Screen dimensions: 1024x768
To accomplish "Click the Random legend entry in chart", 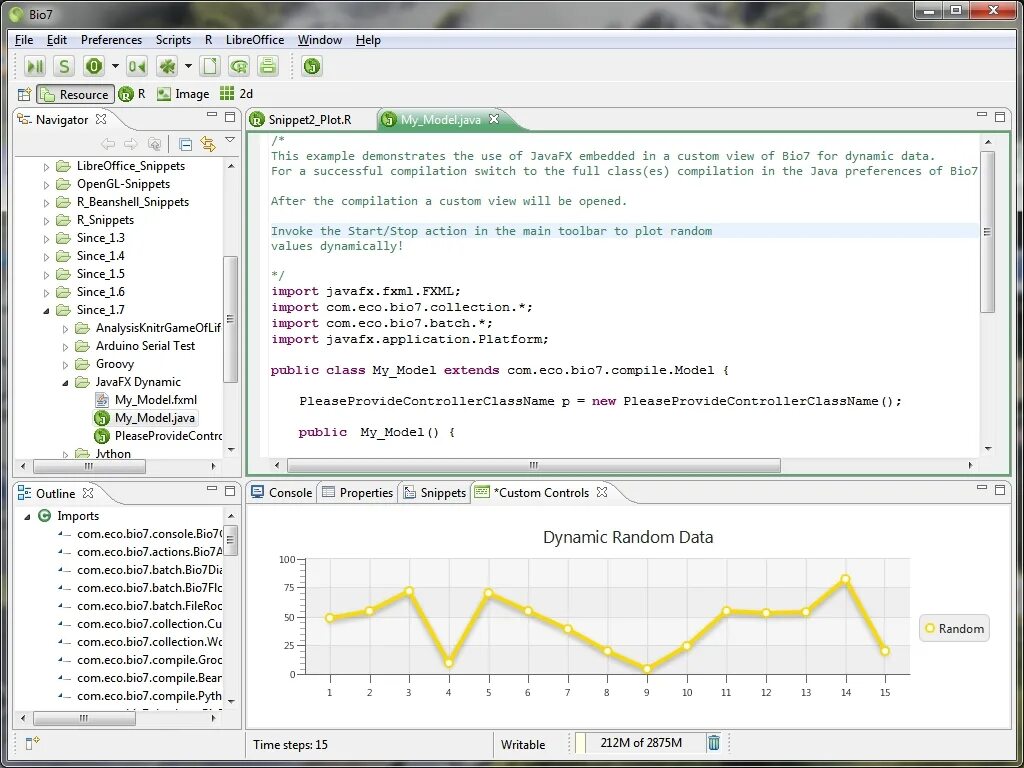I will (x=954, y=628).
